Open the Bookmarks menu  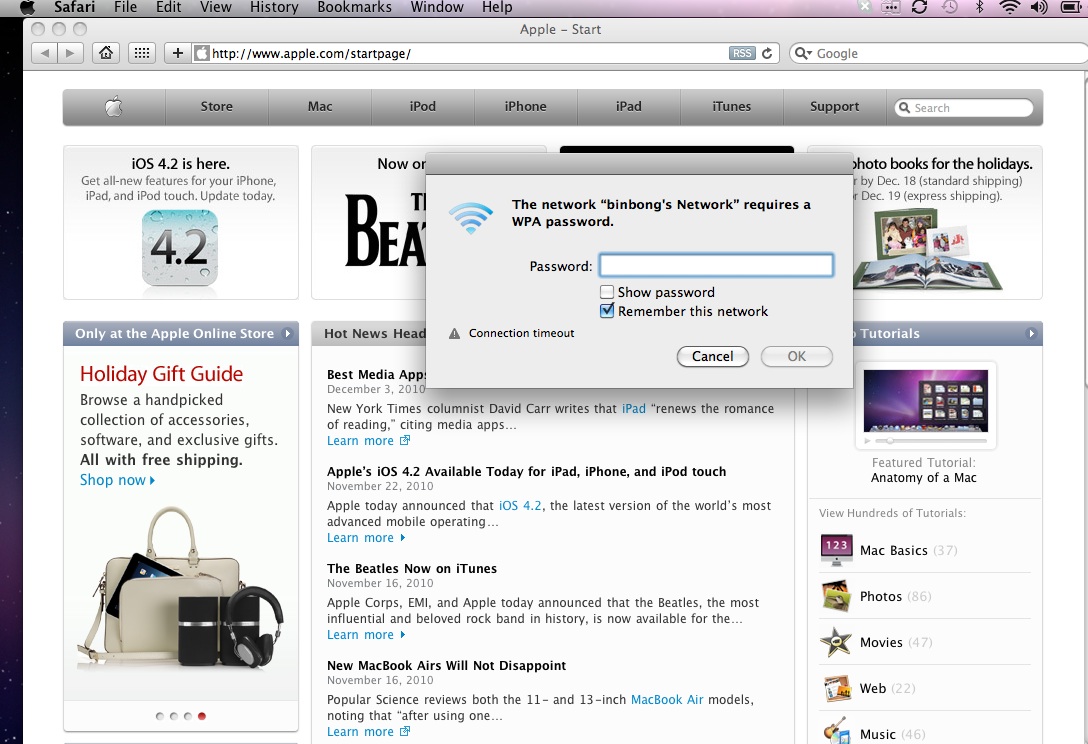355,8
